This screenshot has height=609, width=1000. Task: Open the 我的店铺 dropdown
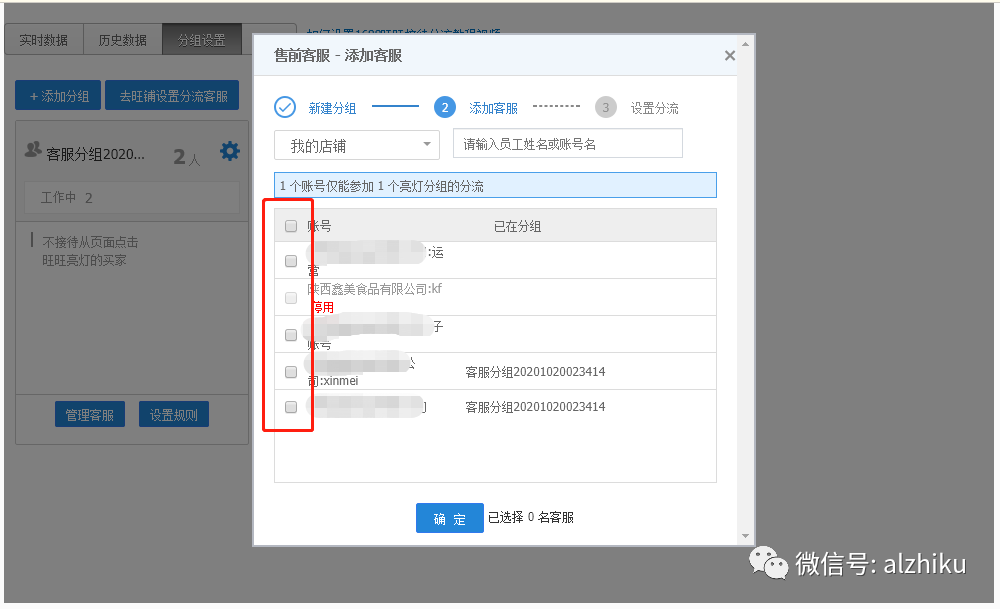pos(357,145)
